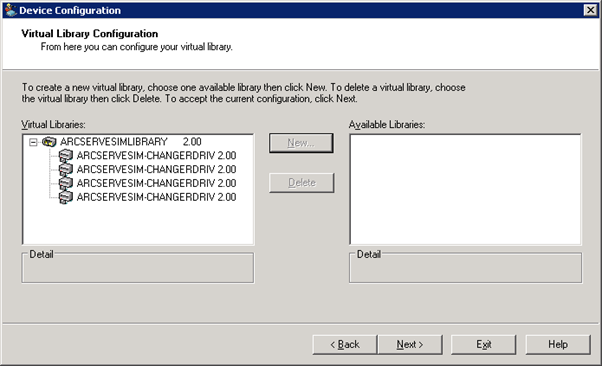Exit the Device Configuration wizard

(483, 344)
